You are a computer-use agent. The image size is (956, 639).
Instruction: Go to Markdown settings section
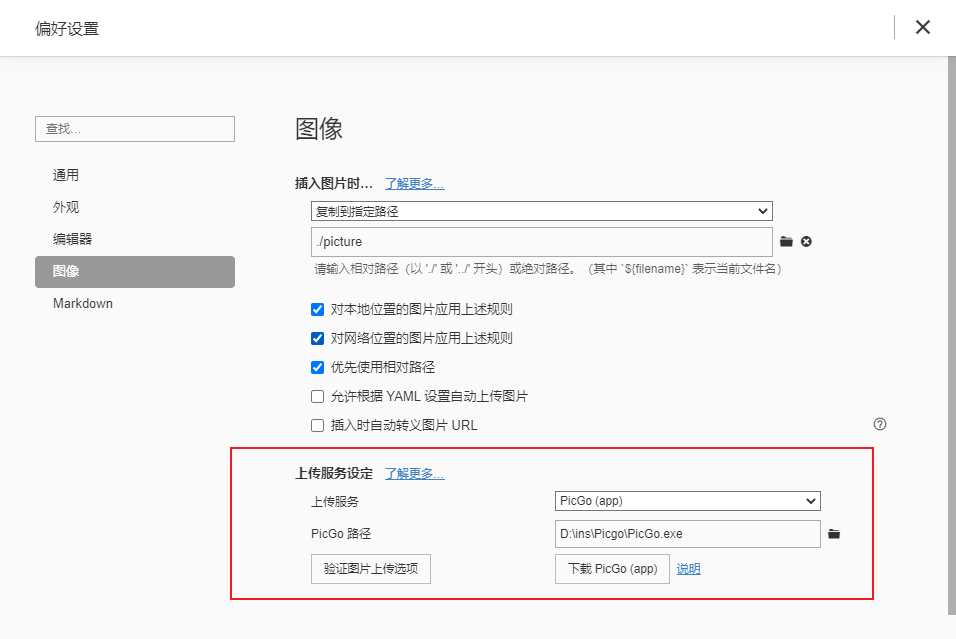pyautogui.click(x=135, y=304)
